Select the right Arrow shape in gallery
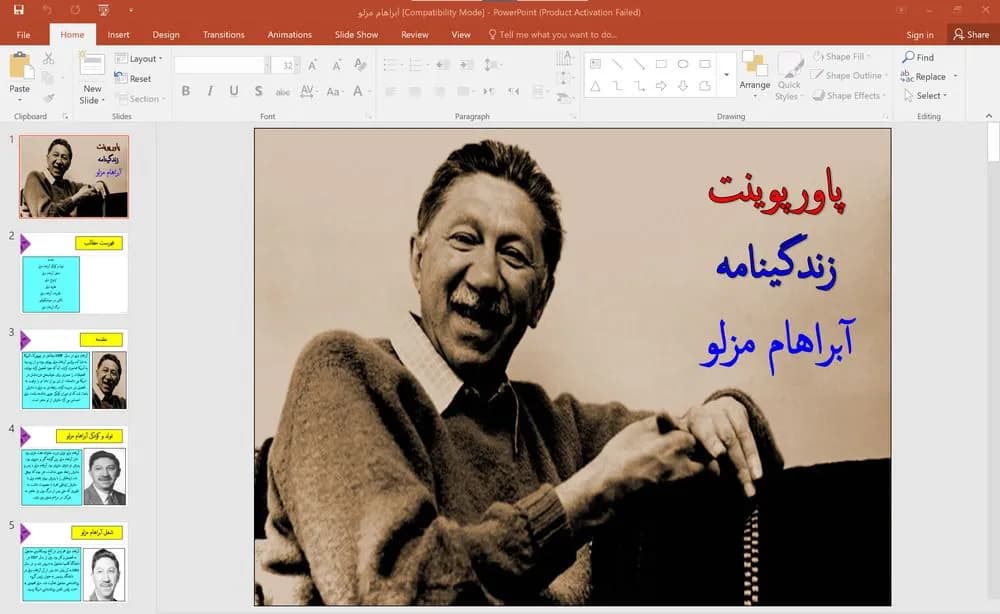The image size is (1000, 614). [661, 86]
